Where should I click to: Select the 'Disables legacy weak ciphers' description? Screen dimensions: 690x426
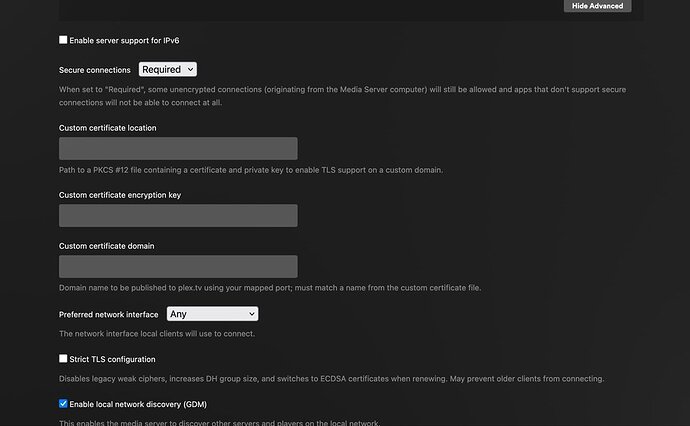click(331, 378)
